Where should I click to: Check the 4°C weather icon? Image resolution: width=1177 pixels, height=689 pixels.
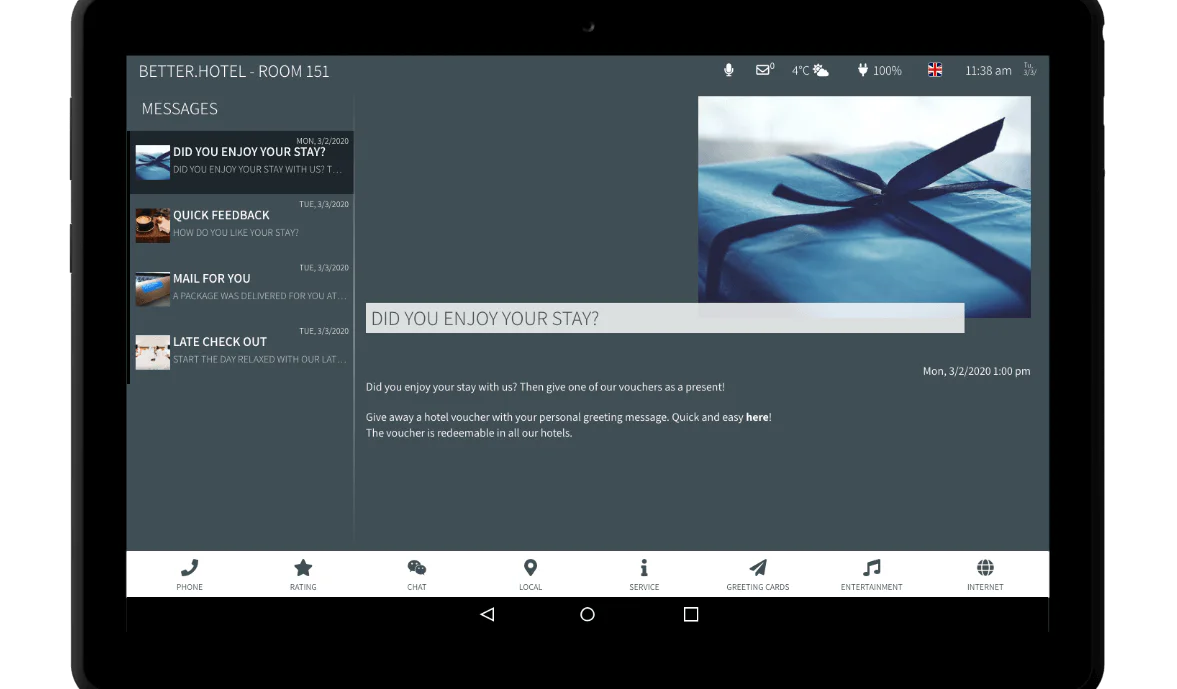click(x=810, y=70)
